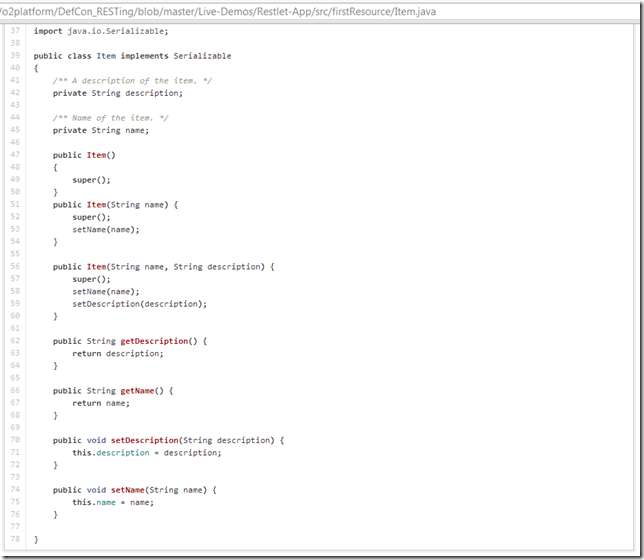Click the 'private String name;' line

(x=101, y=130)
